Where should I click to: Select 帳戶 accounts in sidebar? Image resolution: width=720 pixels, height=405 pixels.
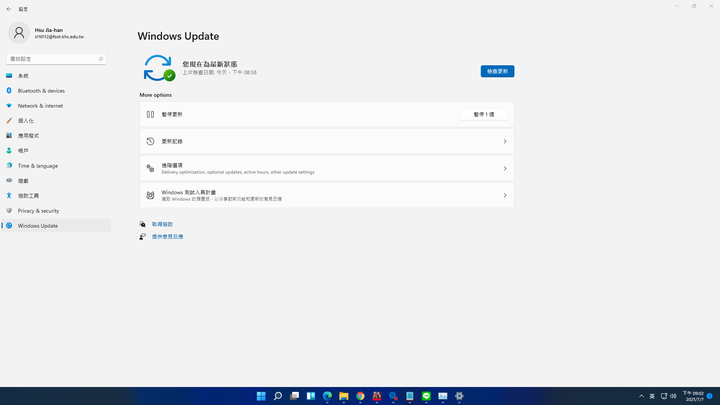[56, 151]
